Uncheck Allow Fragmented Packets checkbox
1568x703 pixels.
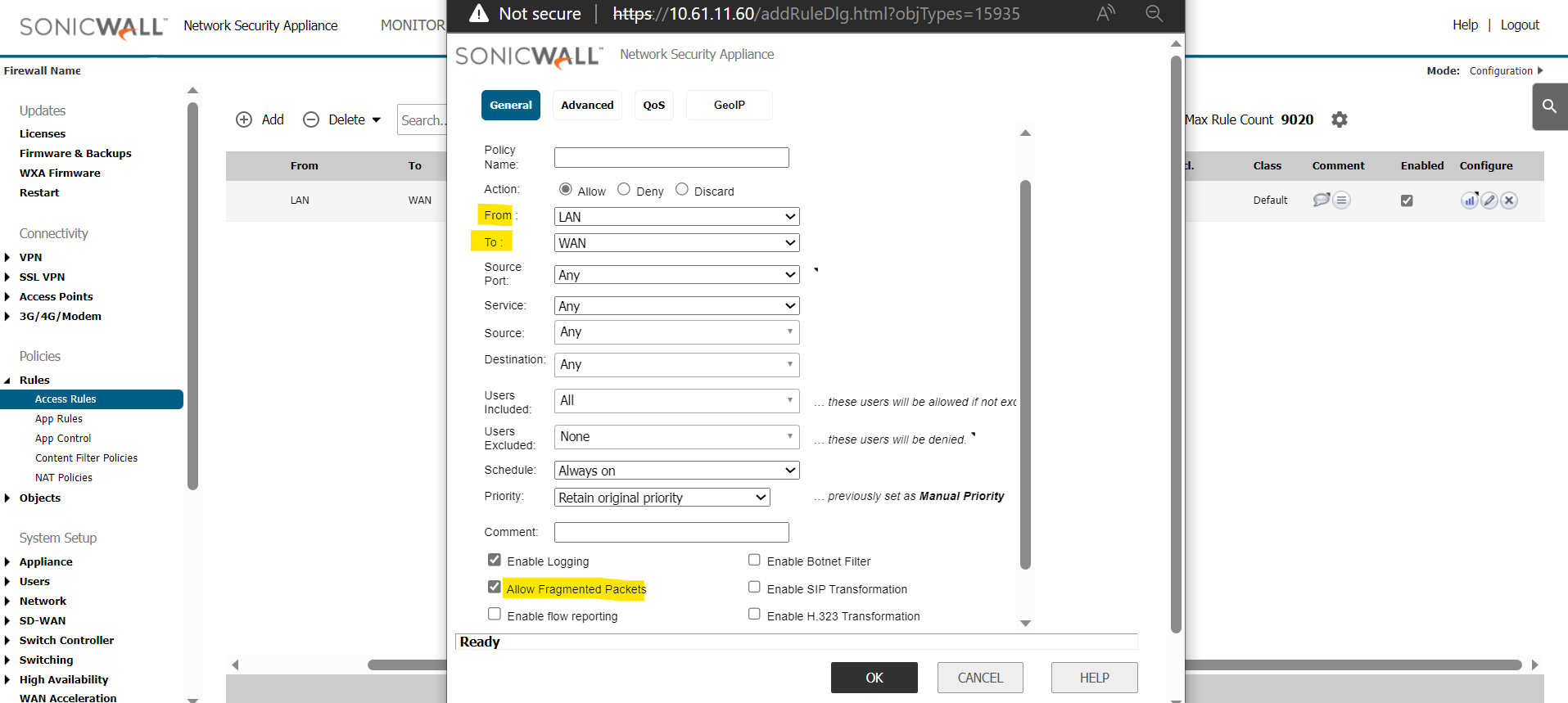click(495, 587)
